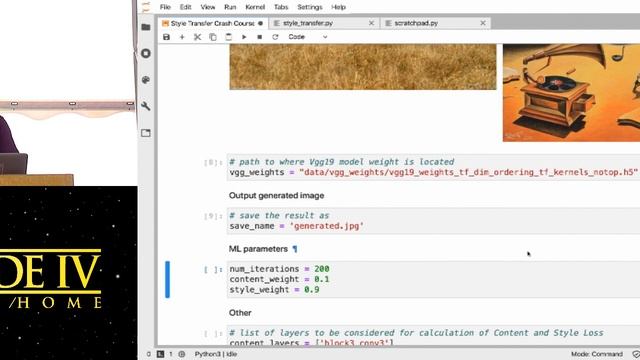Click the ML parameters anchor pilcrow link

295,249
